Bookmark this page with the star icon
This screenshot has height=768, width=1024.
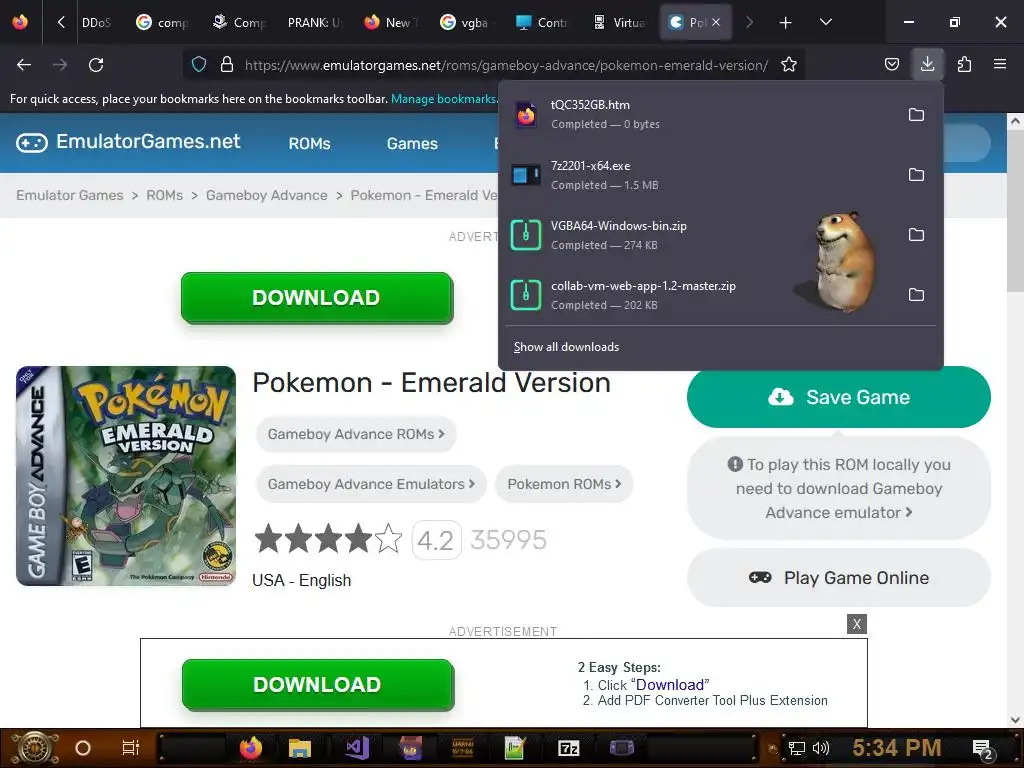pos(789,65)
